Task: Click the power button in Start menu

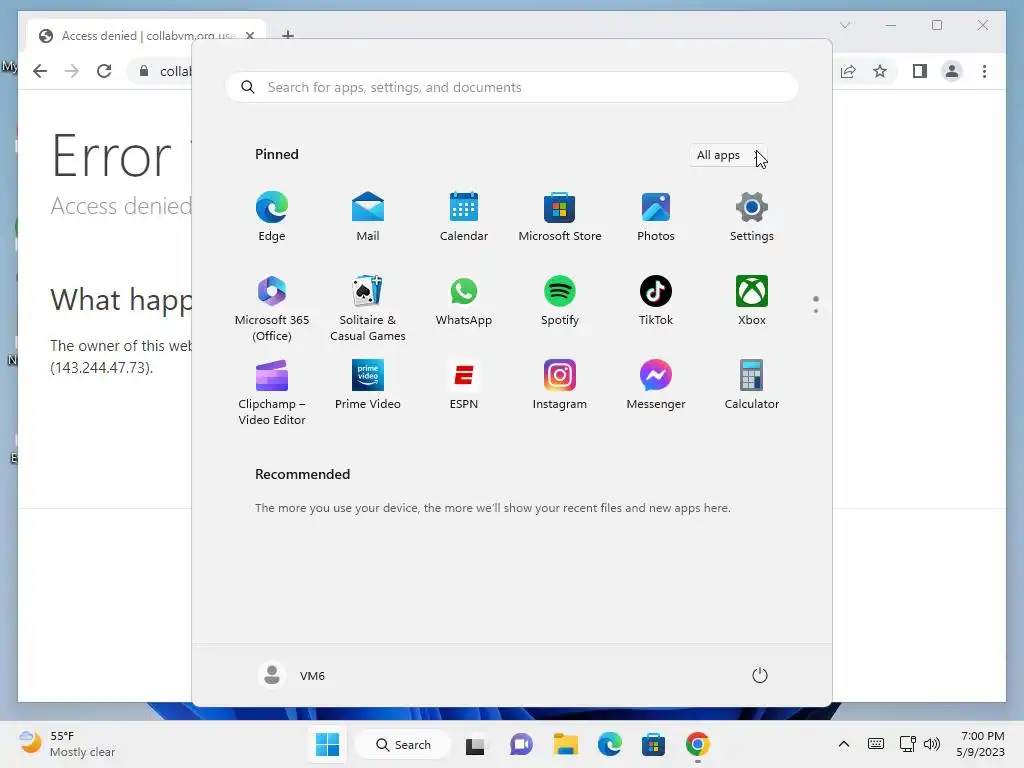Action: (x=760, y=675)
